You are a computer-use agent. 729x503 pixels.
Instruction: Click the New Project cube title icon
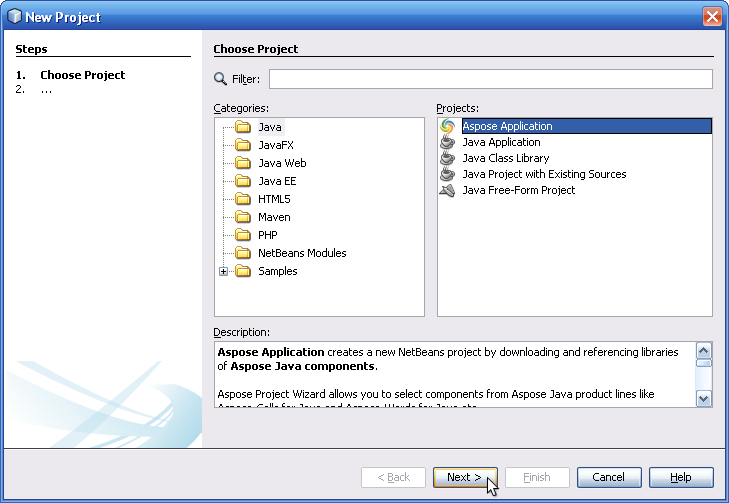[x=14, y=16]
